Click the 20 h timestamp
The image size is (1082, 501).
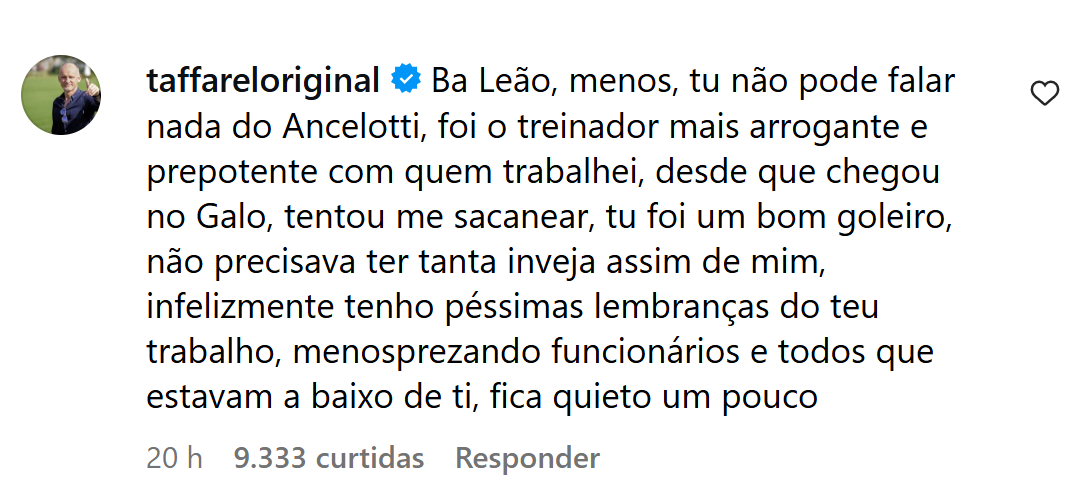coord(174,459)
